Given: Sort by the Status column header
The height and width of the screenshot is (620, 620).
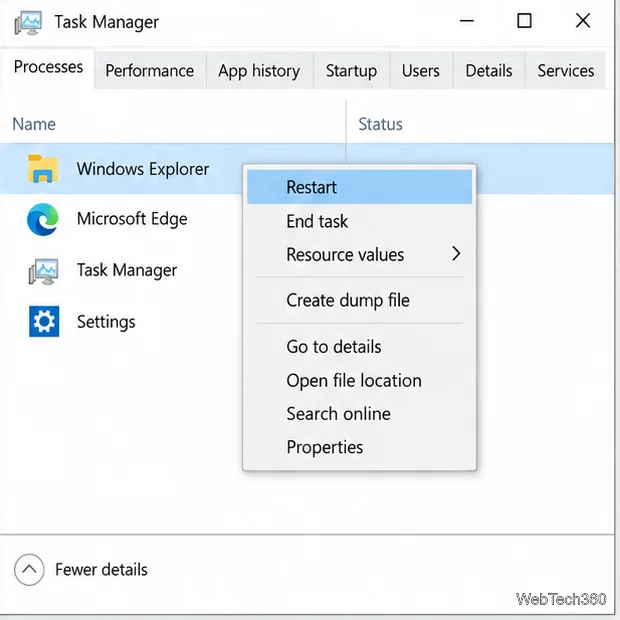Looking at the screenshot, I should pos(380,124).
